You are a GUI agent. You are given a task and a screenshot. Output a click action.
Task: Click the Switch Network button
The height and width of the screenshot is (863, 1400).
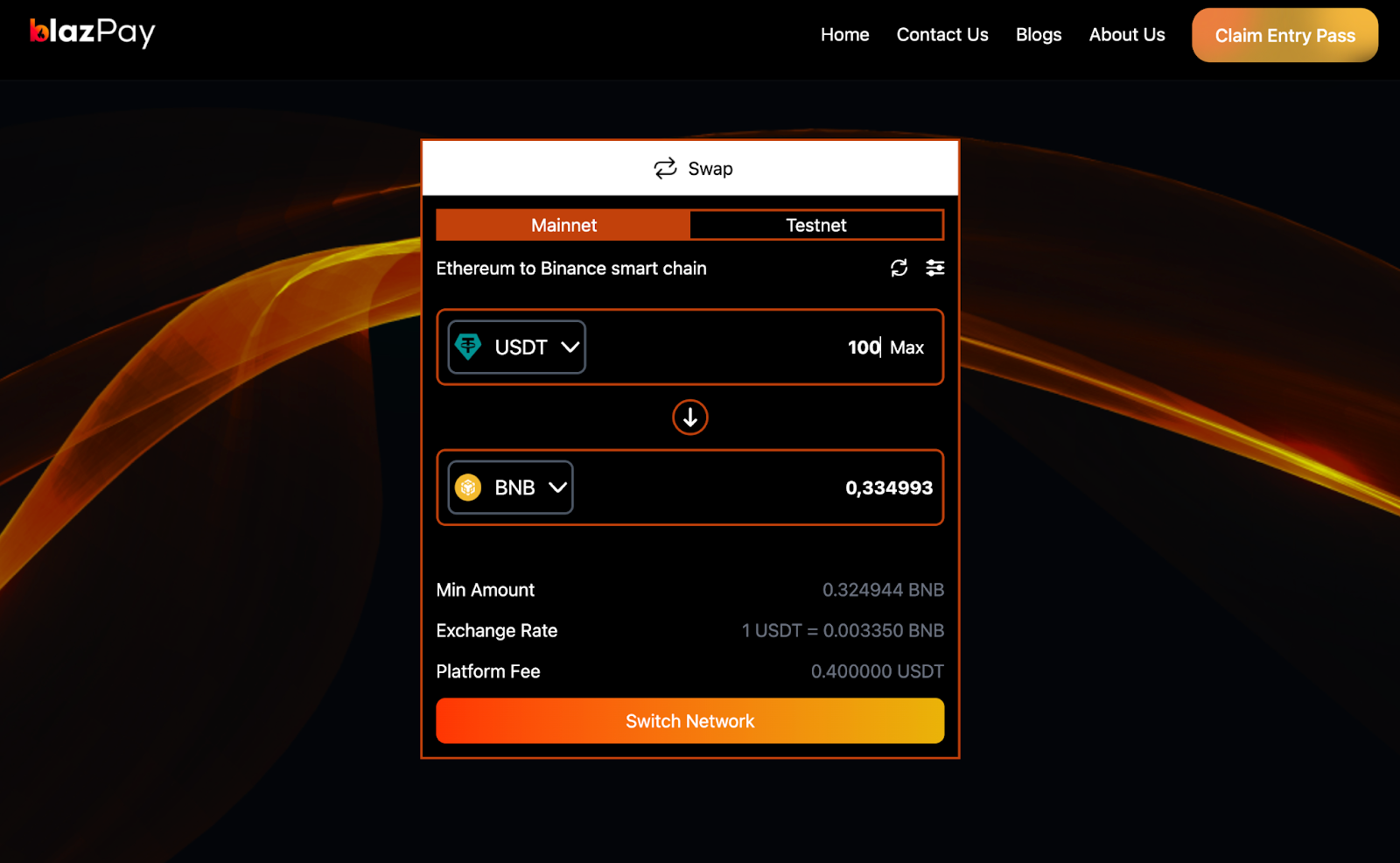689,720
